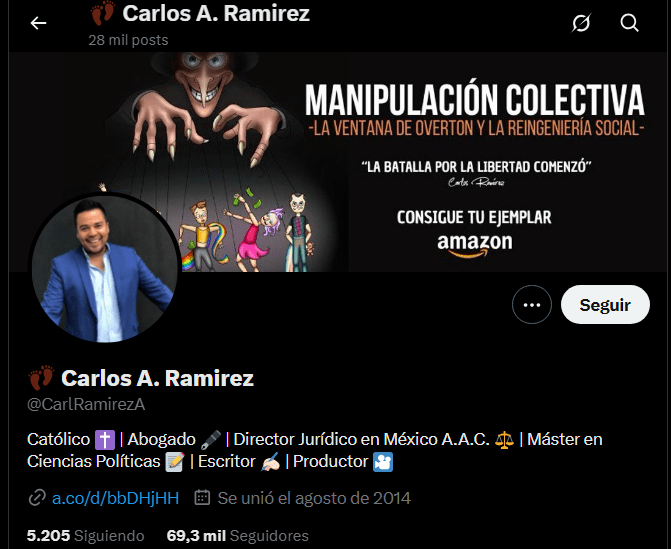Open the Grok profile summary icon
The width and height of the screenshot is (671, 549).
[x=581, y=23]
